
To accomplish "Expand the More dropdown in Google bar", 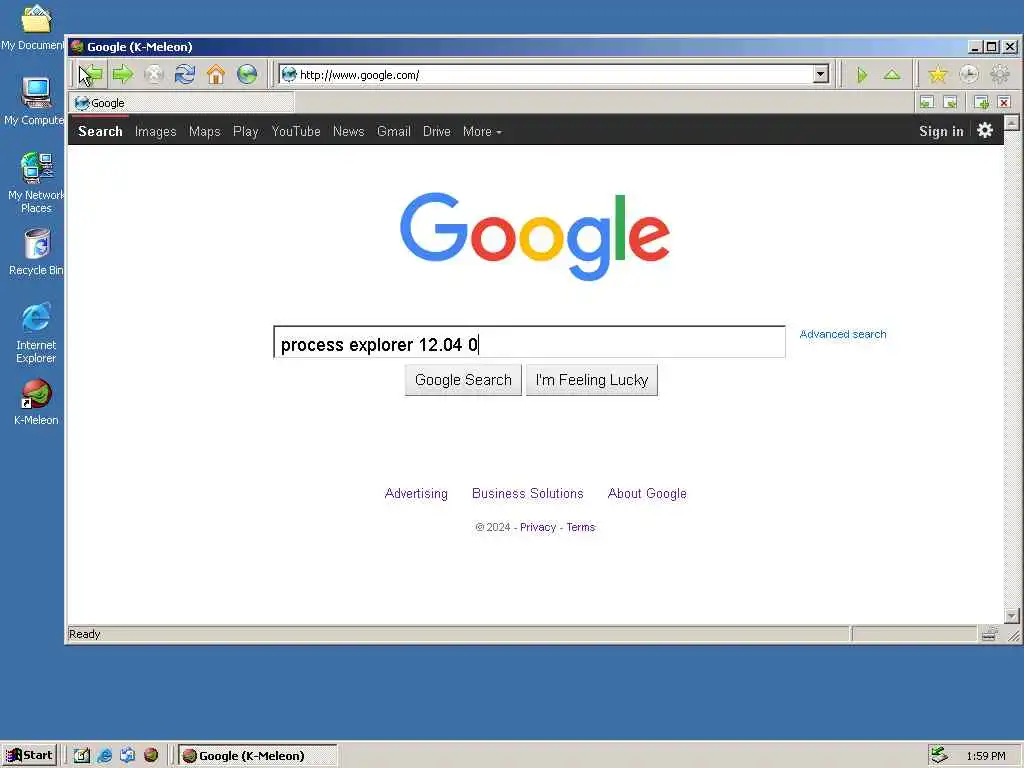I will [x=482, y=131].
